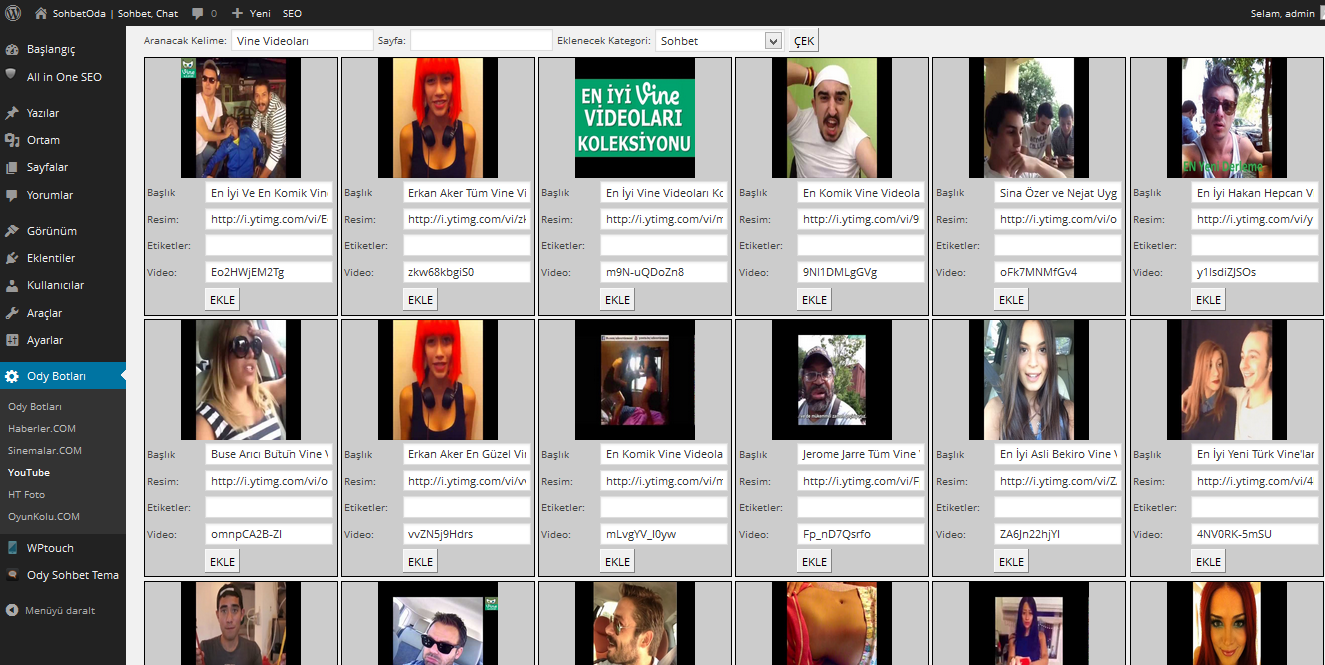Click EKLE under video Eo2HWjEM2Tg

click(x=222, y=299)
